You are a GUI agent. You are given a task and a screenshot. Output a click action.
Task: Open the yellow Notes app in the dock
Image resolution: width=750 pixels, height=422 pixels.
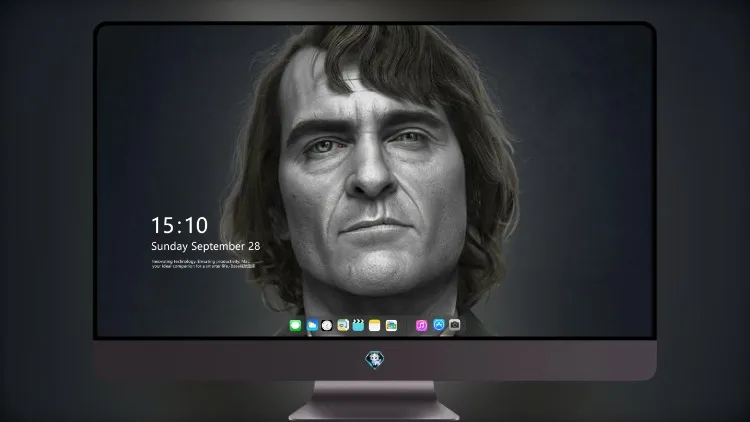375,325
